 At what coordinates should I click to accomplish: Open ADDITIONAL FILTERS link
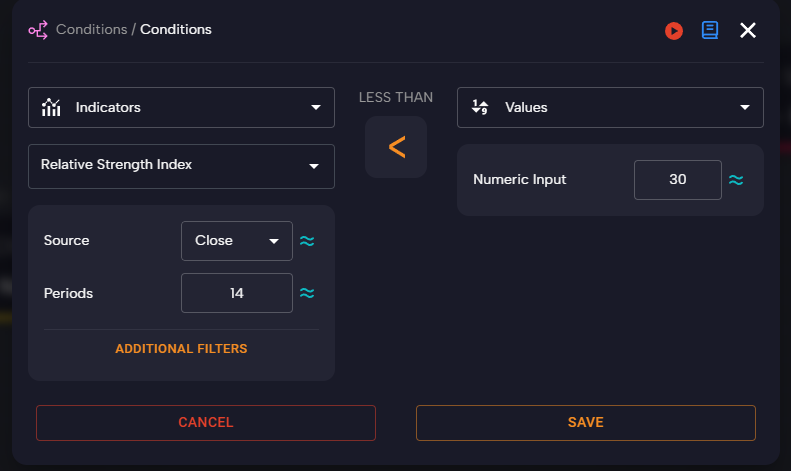tap(181, 349)
